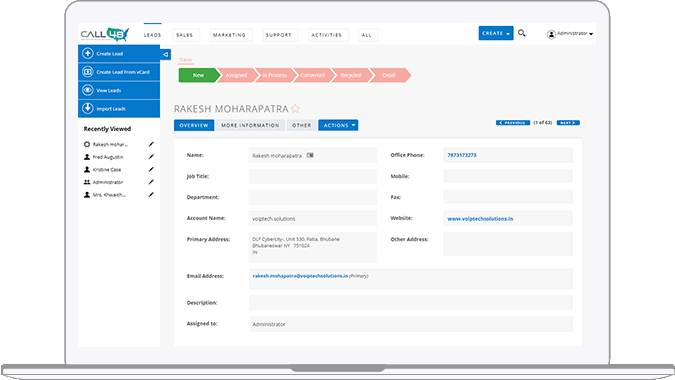The height and width of the screenshot is (380, 675).
Task: Open the Create dropdown button
Action: [x=496, y=33]
